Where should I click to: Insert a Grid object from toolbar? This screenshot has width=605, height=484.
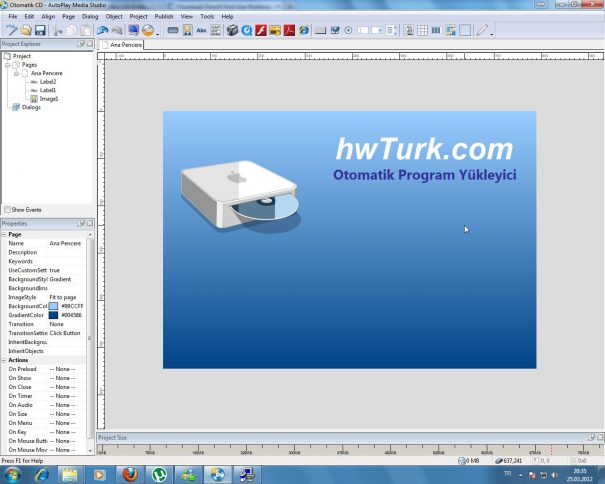click(x=422, y=30)
